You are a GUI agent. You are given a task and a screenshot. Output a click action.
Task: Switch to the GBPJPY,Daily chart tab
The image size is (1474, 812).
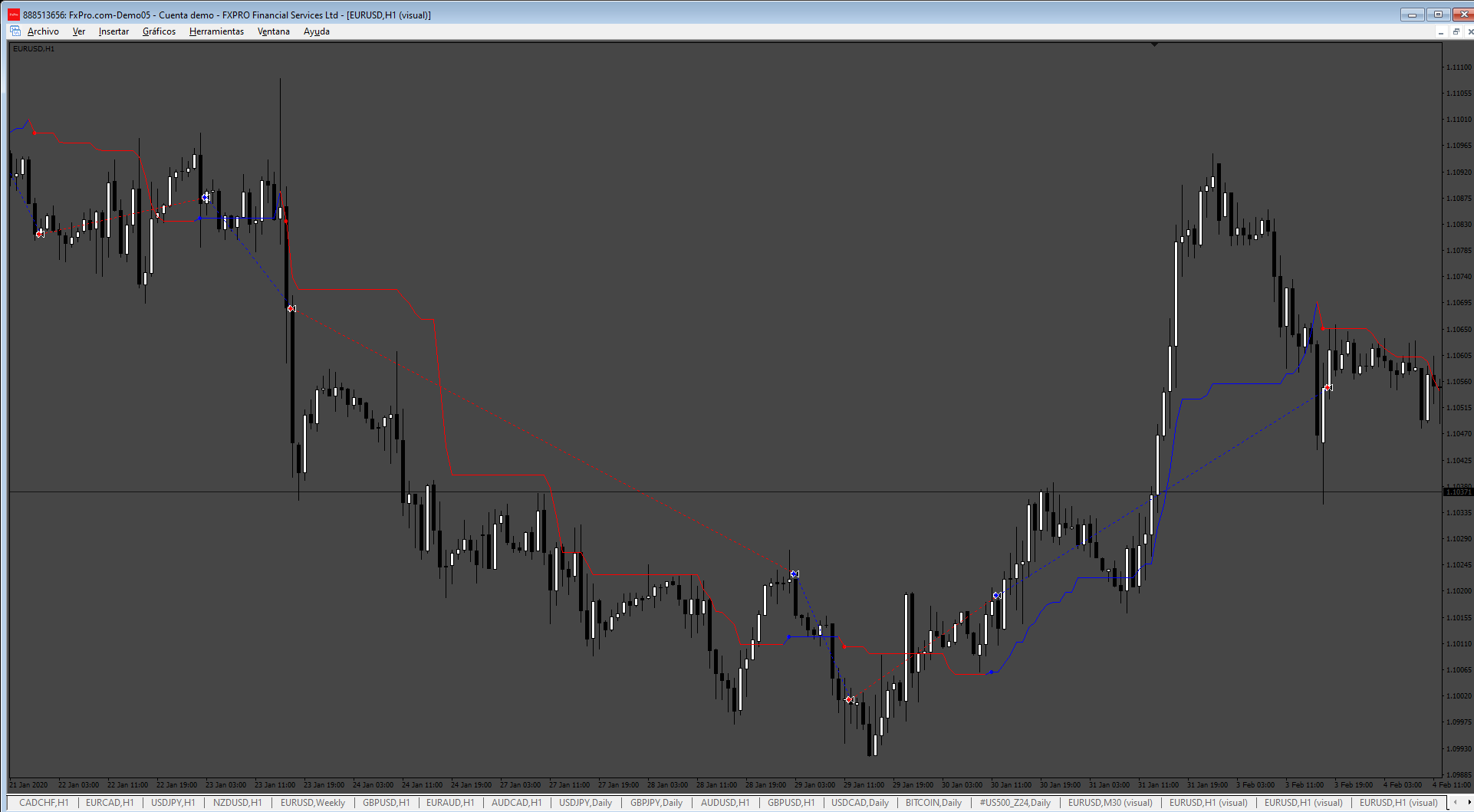(x=656, y=803)
